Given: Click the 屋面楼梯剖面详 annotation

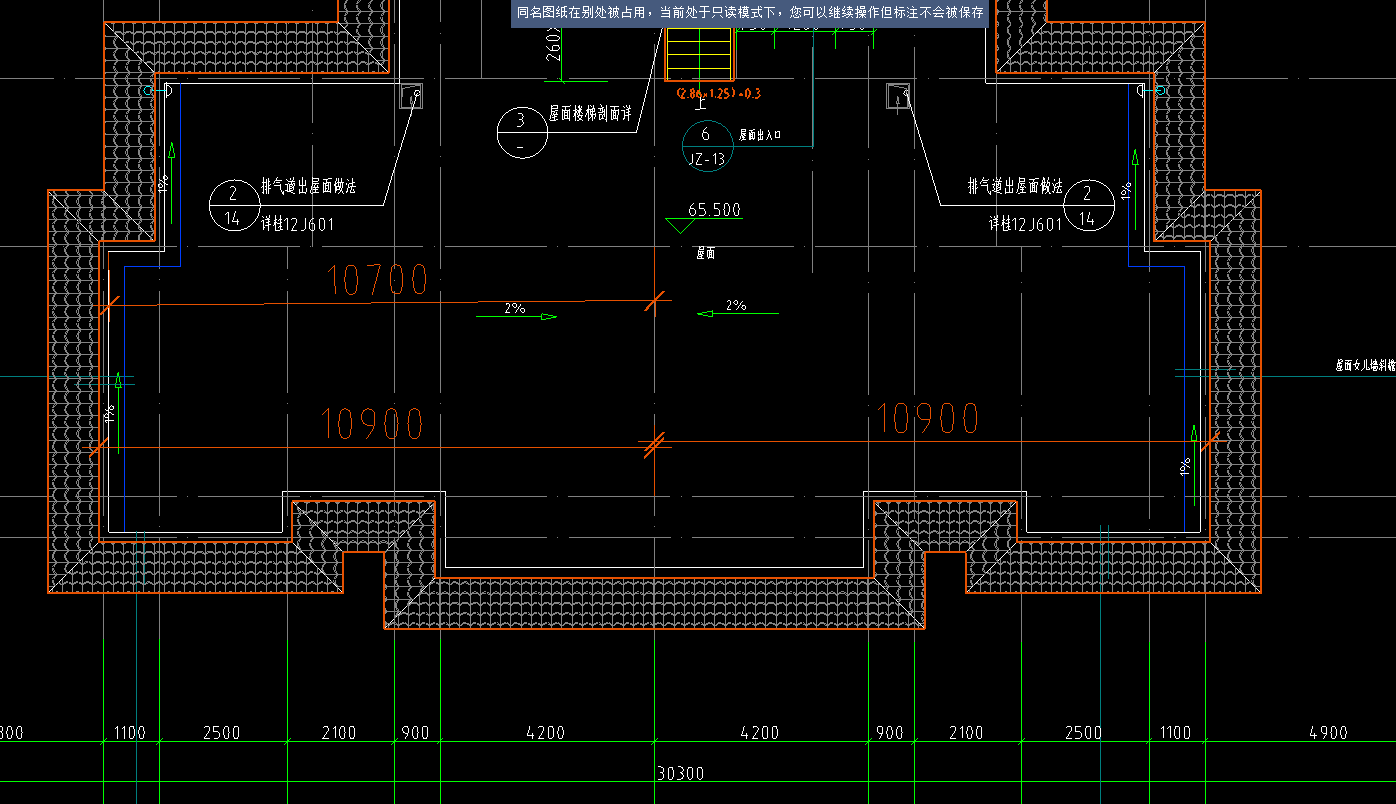Looking at the screenshot, I should (591, 115).
